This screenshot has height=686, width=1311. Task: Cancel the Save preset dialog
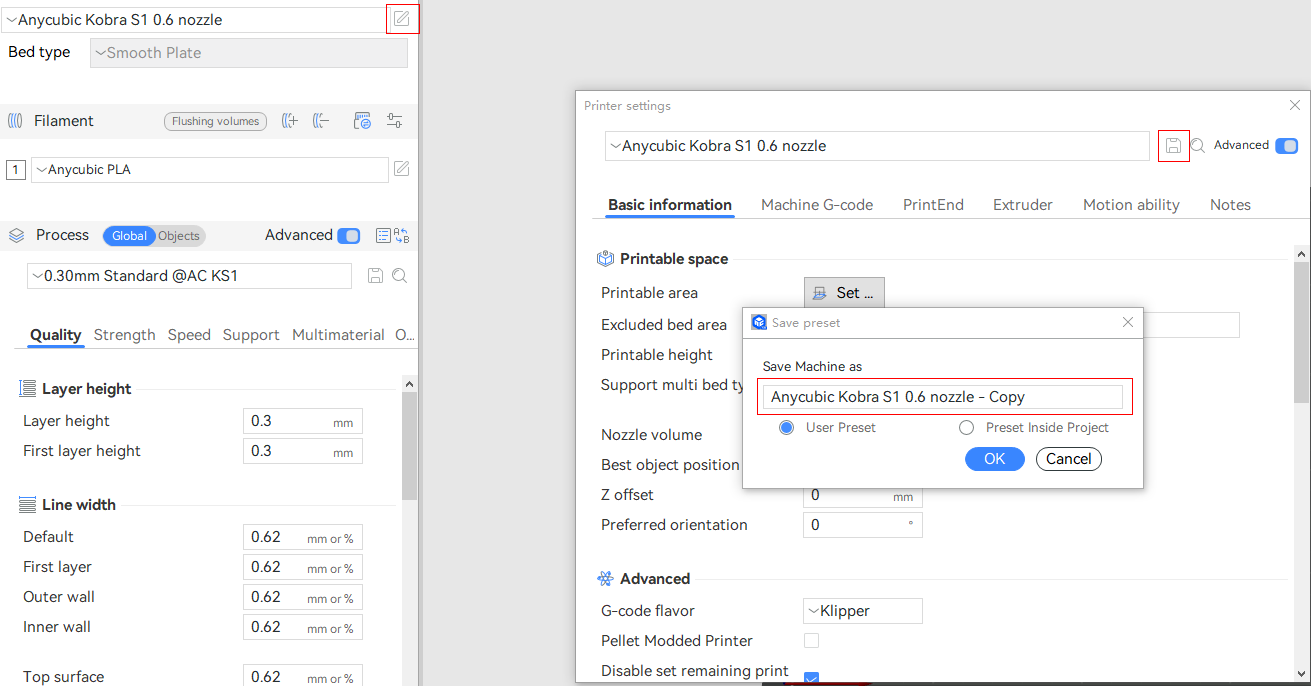tap(1069, 459)
